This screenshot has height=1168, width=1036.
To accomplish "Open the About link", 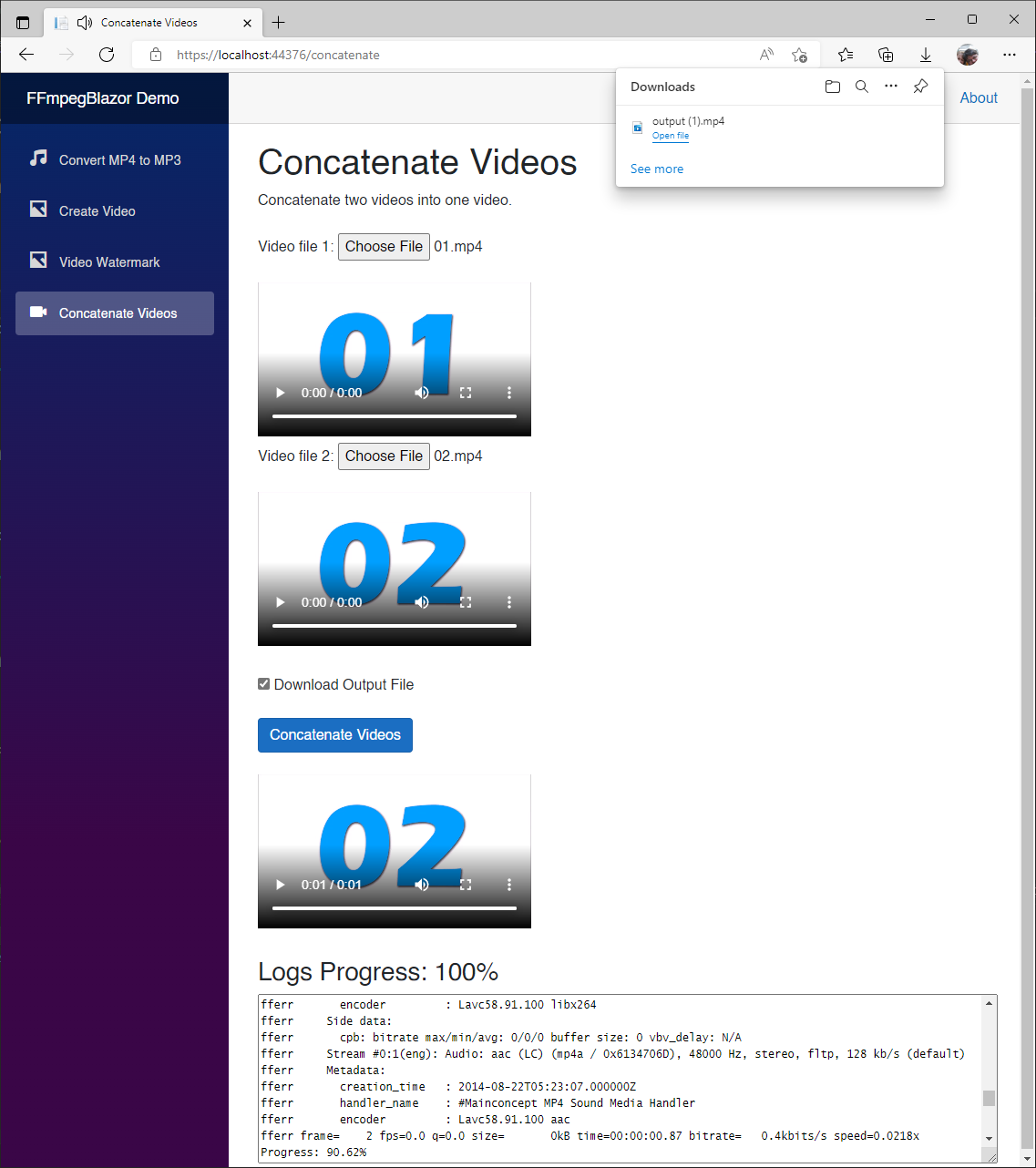I will tap(979, 97).
